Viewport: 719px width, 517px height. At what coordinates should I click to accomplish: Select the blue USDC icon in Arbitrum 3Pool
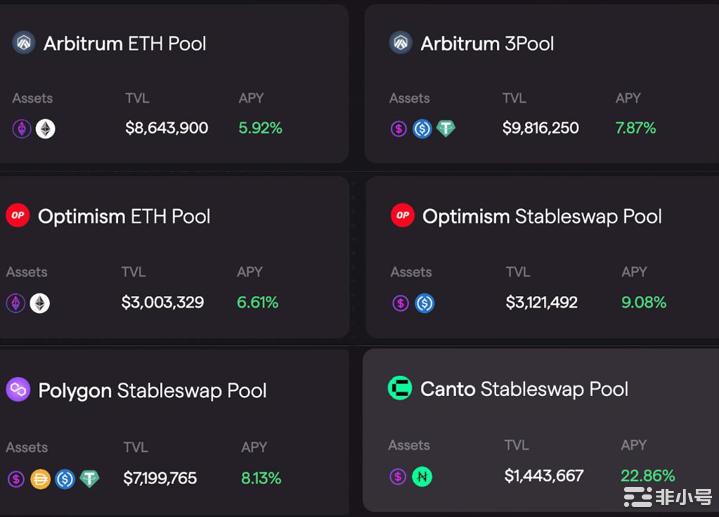click(422, 128)
